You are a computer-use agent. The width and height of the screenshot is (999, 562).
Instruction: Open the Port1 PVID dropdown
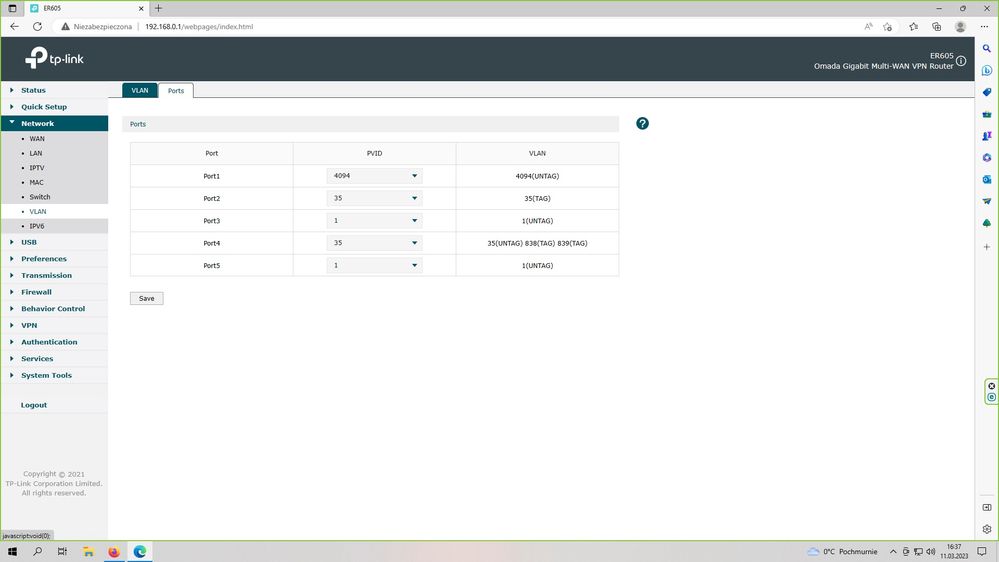374,176
